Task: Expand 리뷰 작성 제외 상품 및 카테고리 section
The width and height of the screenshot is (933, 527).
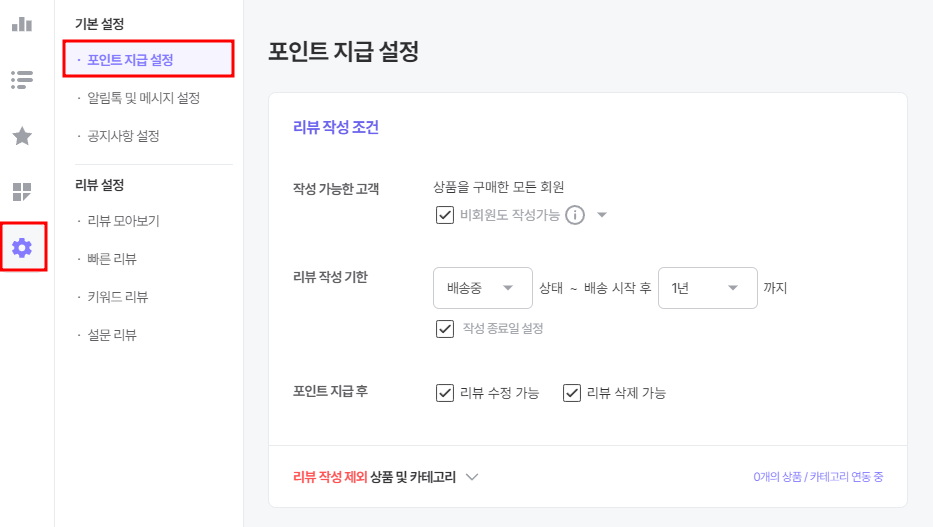Action: click(472, 477)
